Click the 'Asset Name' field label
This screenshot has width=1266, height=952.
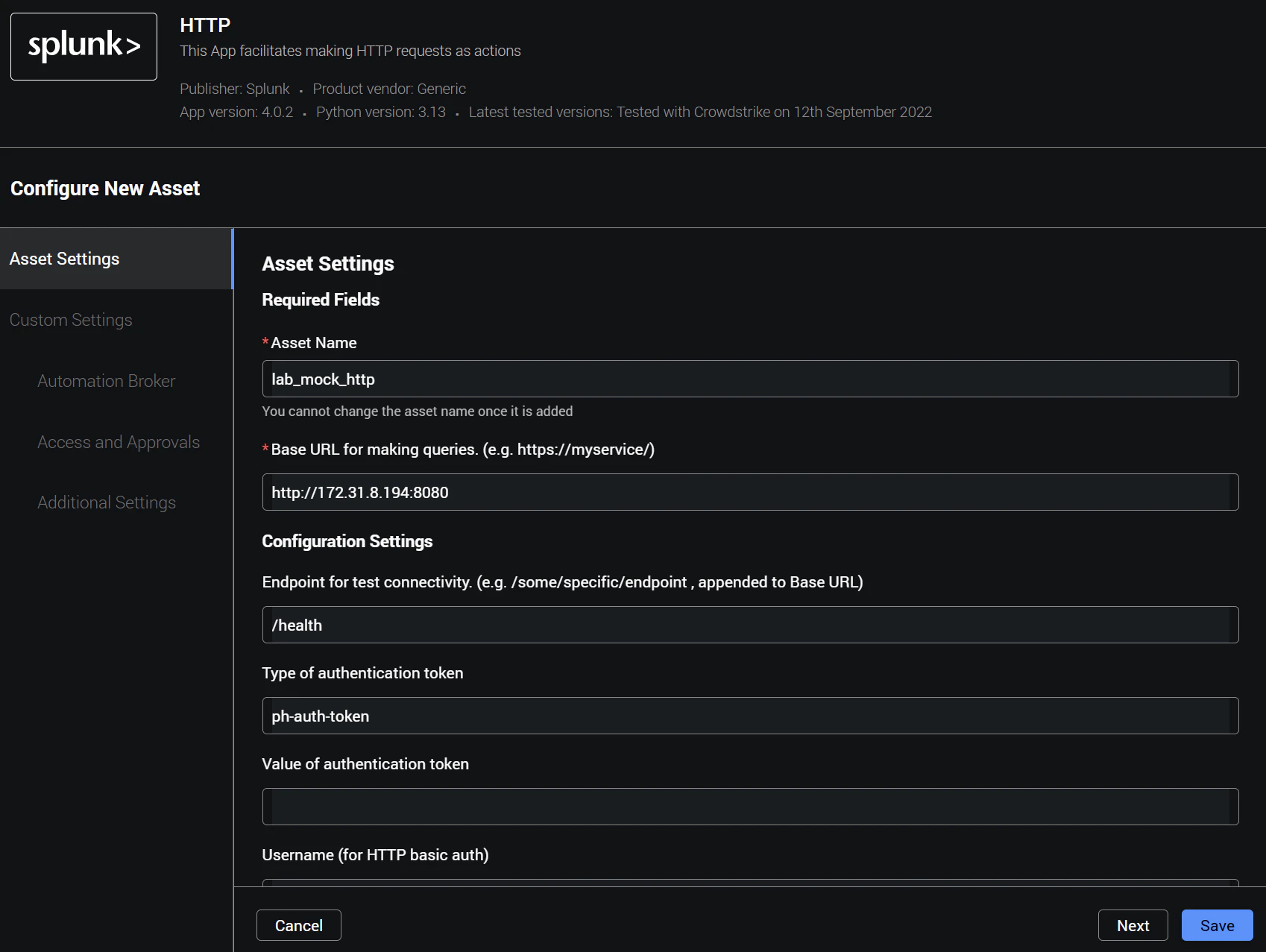coord(314,343)
